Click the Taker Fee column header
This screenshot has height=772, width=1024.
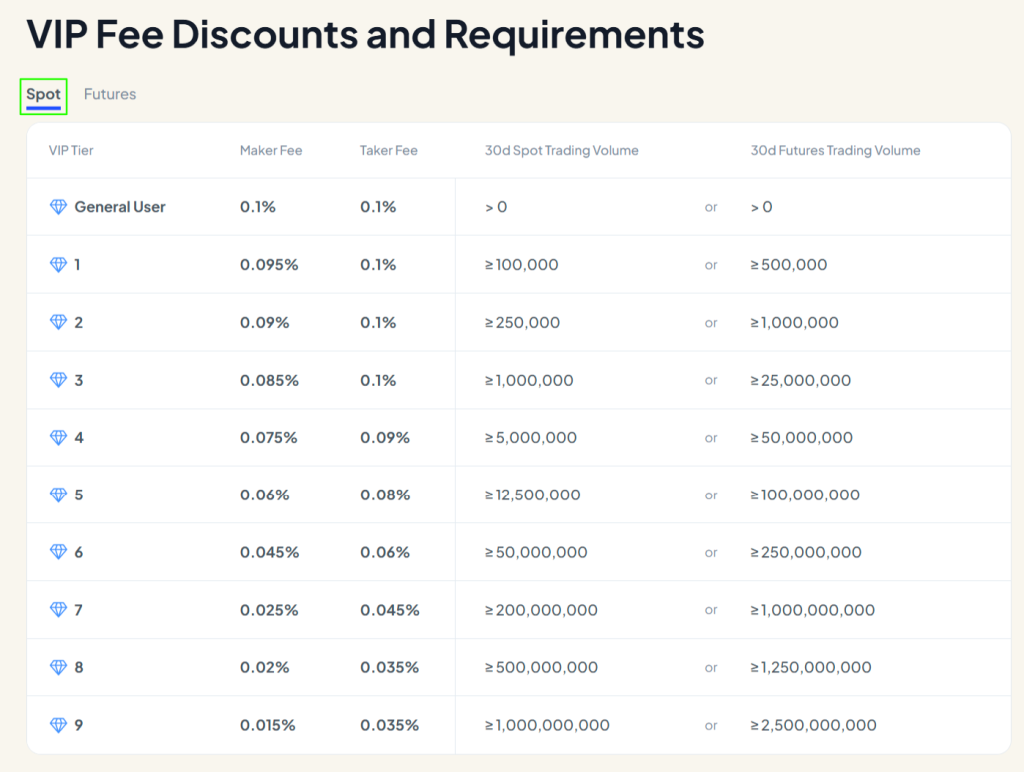(388, 150)
